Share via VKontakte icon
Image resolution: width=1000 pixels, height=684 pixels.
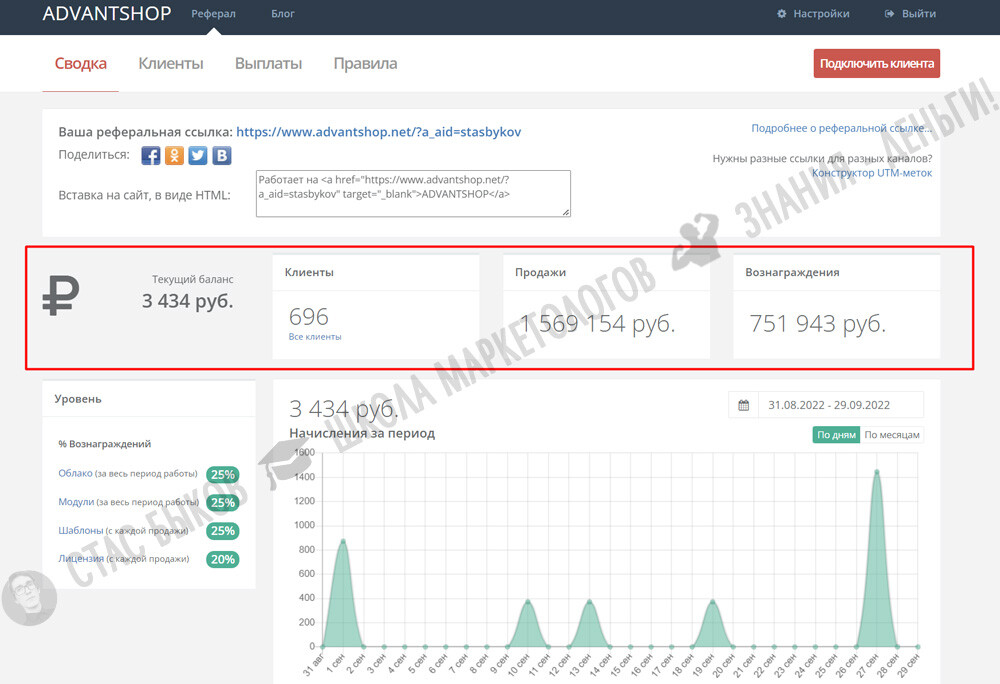pos(222,155)
